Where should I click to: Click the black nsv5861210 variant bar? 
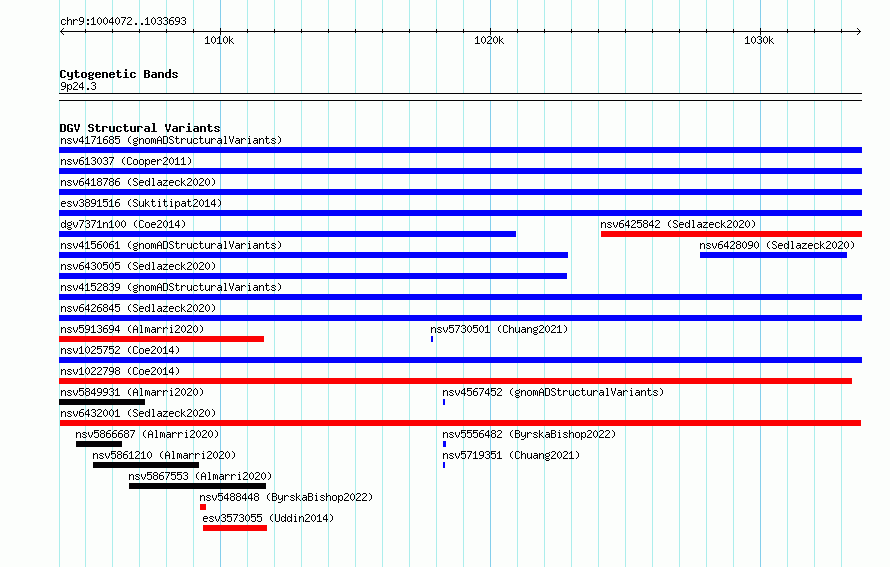coord(146,465)
